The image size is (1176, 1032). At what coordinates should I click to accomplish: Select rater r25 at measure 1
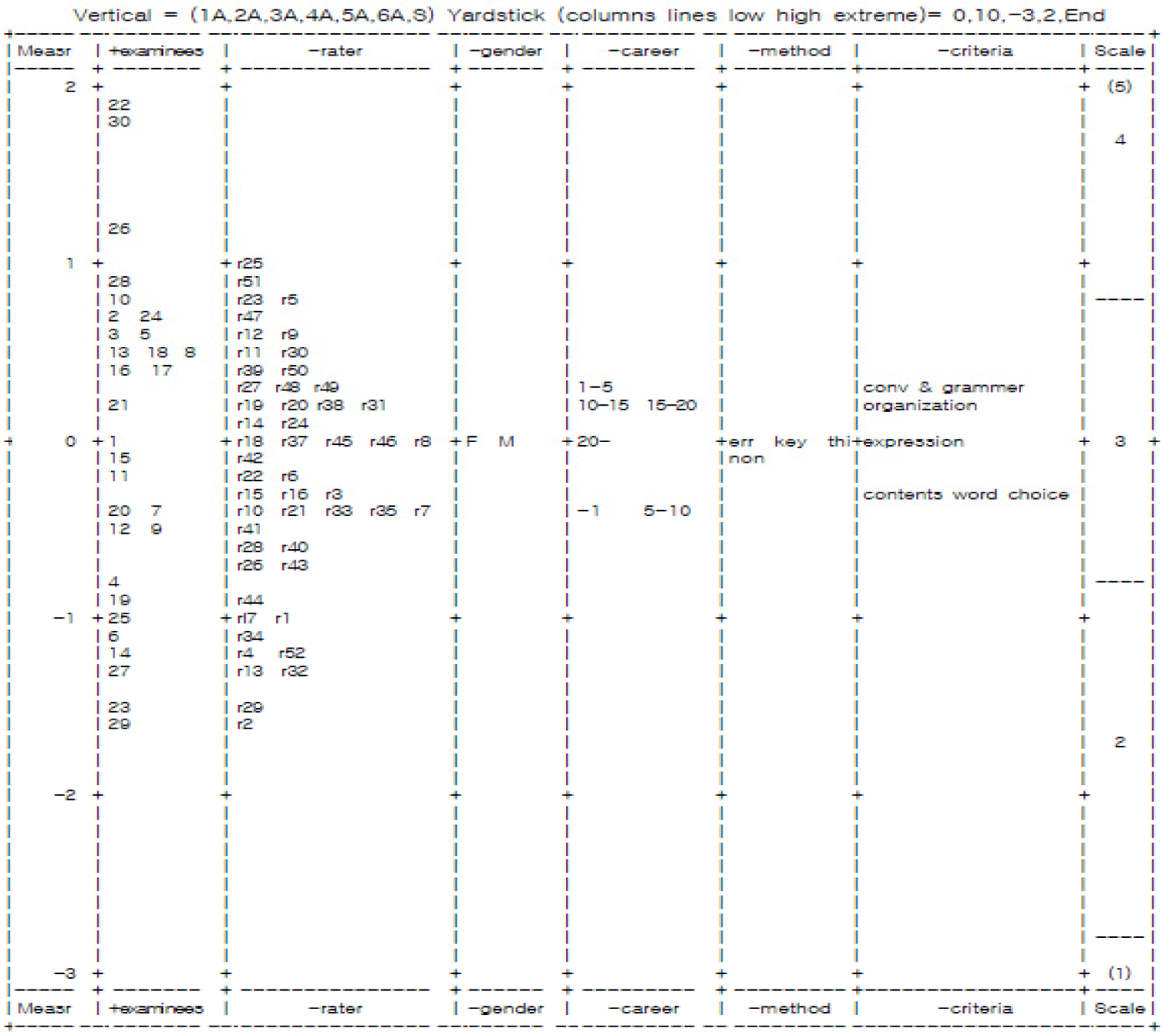pyautogui.click(x=250, y=263)
